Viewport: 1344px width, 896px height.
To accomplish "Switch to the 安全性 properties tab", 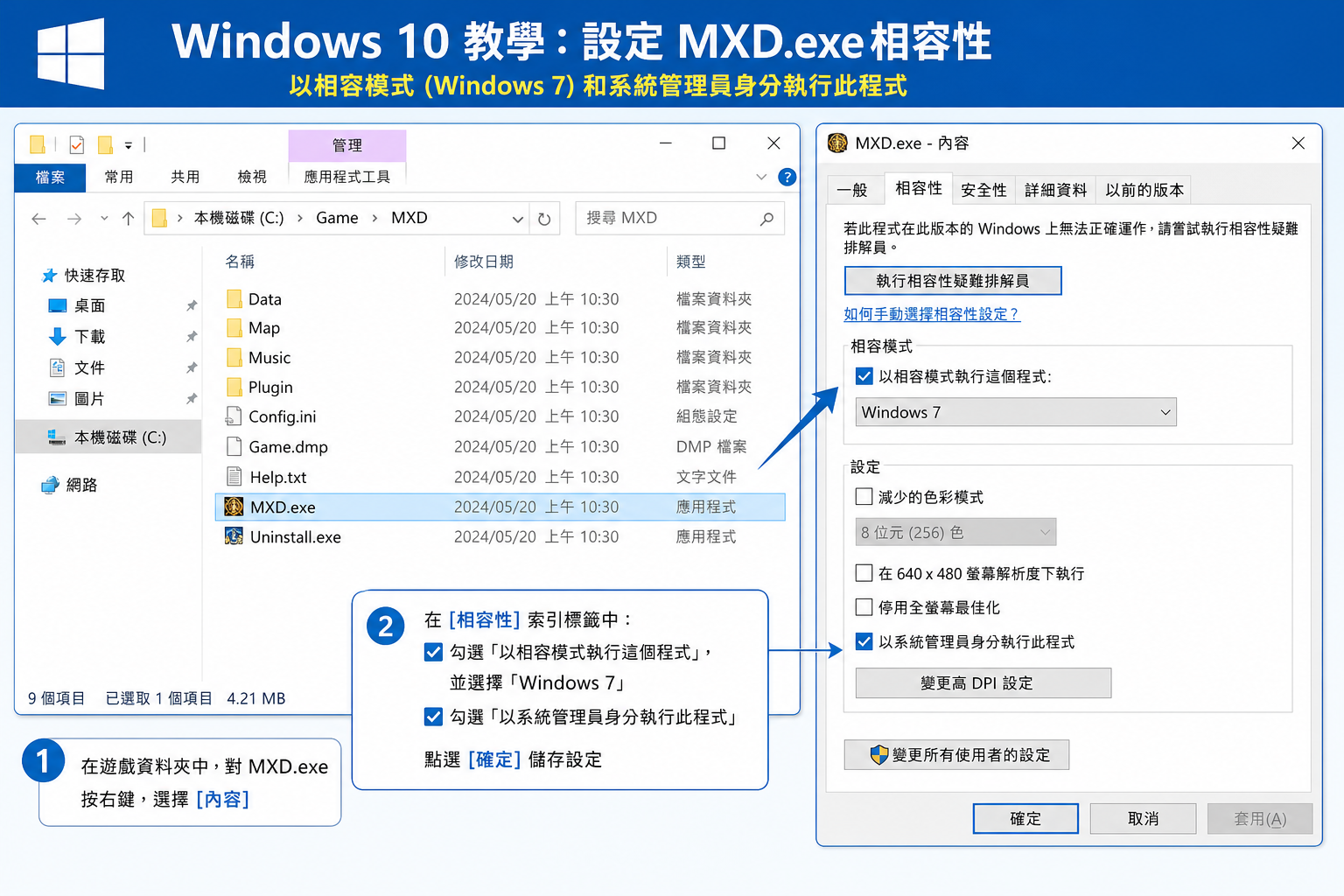I will 983,191.
